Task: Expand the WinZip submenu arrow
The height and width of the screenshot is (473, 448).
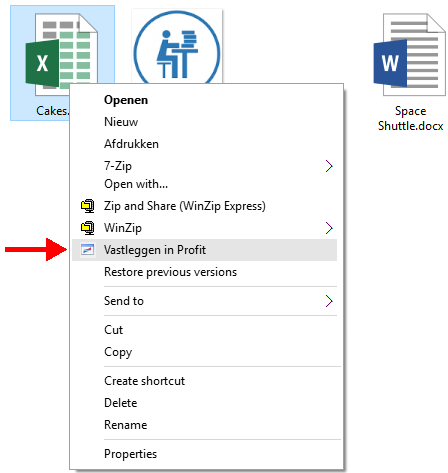Action: click(x=329, y=228)
